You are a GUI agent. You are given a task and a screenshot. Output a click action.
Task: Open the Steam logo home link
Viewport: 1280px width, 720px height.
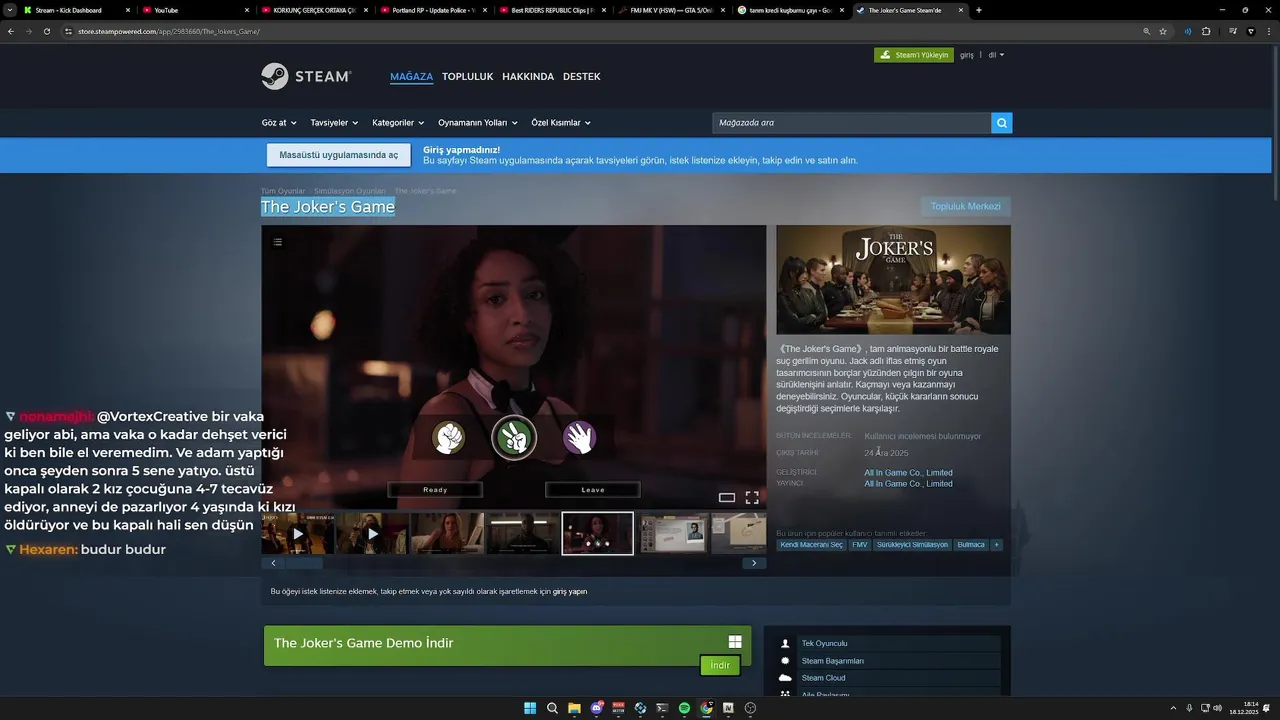(x=306, y=76)
